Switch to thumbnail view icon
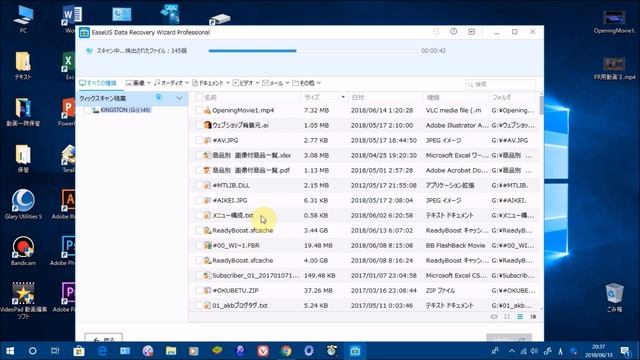 click(507, 316)
